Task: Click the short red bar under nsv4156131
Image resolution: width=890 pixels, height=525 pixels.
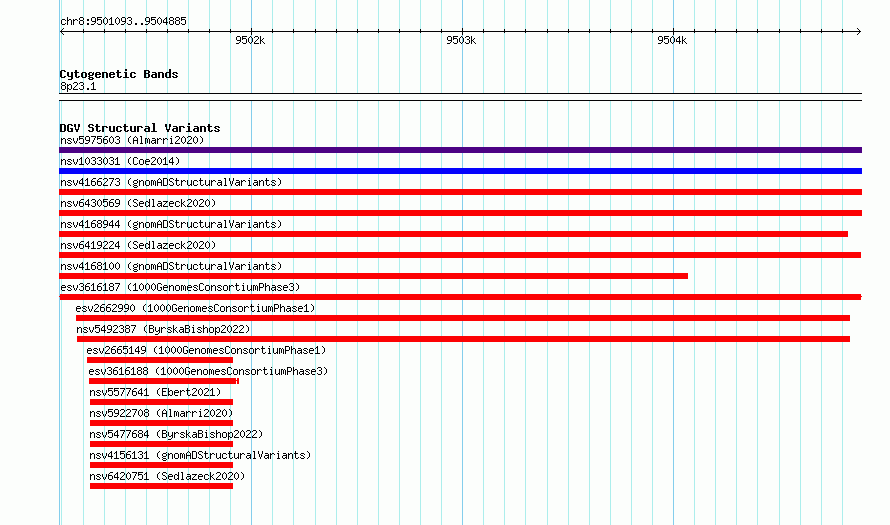Action: pyautogui.click(x=161, y=465)
